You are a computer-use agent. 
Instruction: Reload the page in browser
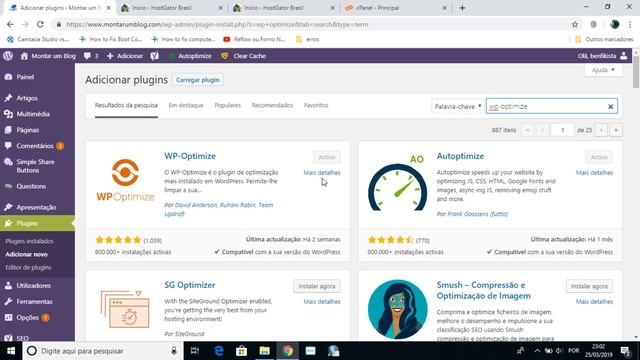[40, 24]
